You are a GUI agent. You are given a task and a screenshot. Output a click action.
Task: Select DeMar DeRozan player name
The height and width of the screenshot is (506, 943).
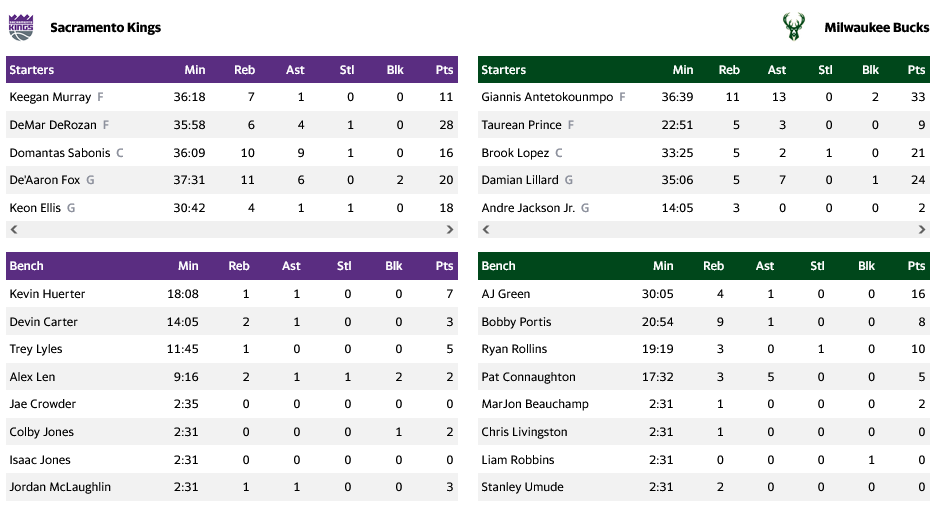click(x=52, y=125)
